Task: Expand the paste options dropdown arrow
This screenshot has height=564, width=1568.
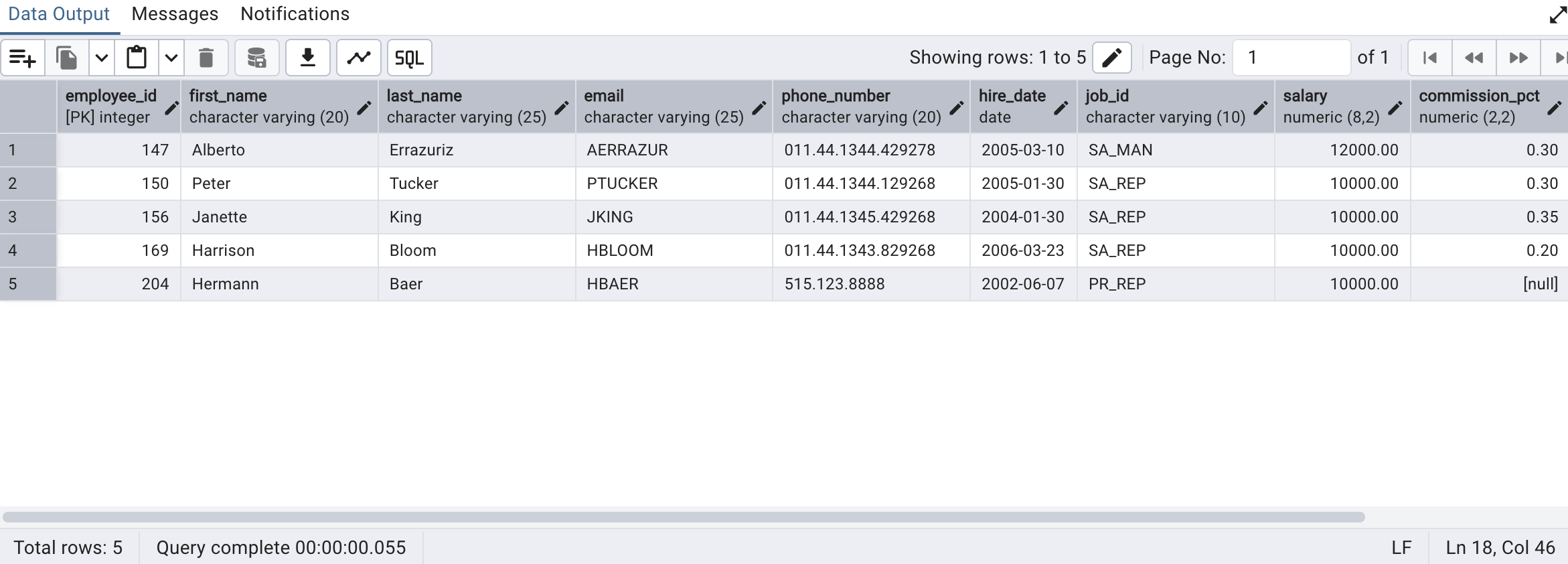Action: click(171, 58)
